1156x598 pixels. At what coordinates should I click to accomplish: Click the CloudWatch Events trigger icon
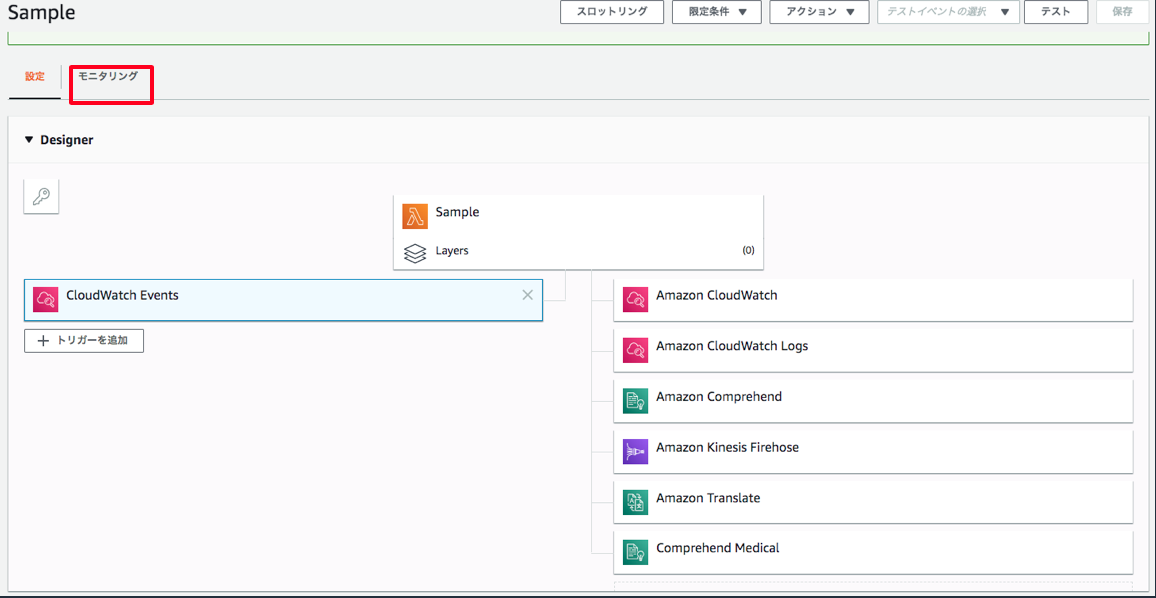coord(46,299)
